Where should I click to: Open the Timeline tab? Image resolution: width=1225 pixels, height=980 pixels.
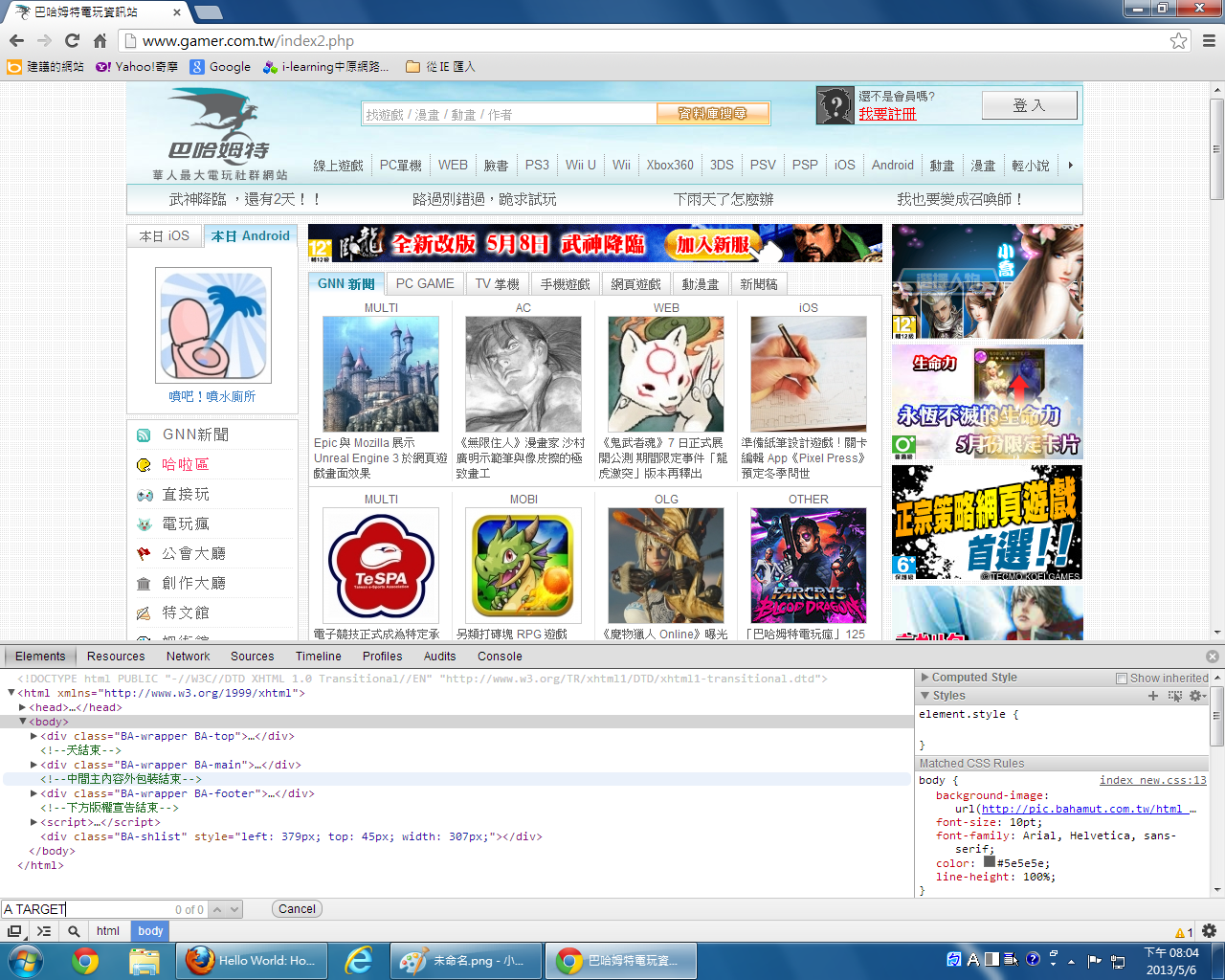click(318, 657)
